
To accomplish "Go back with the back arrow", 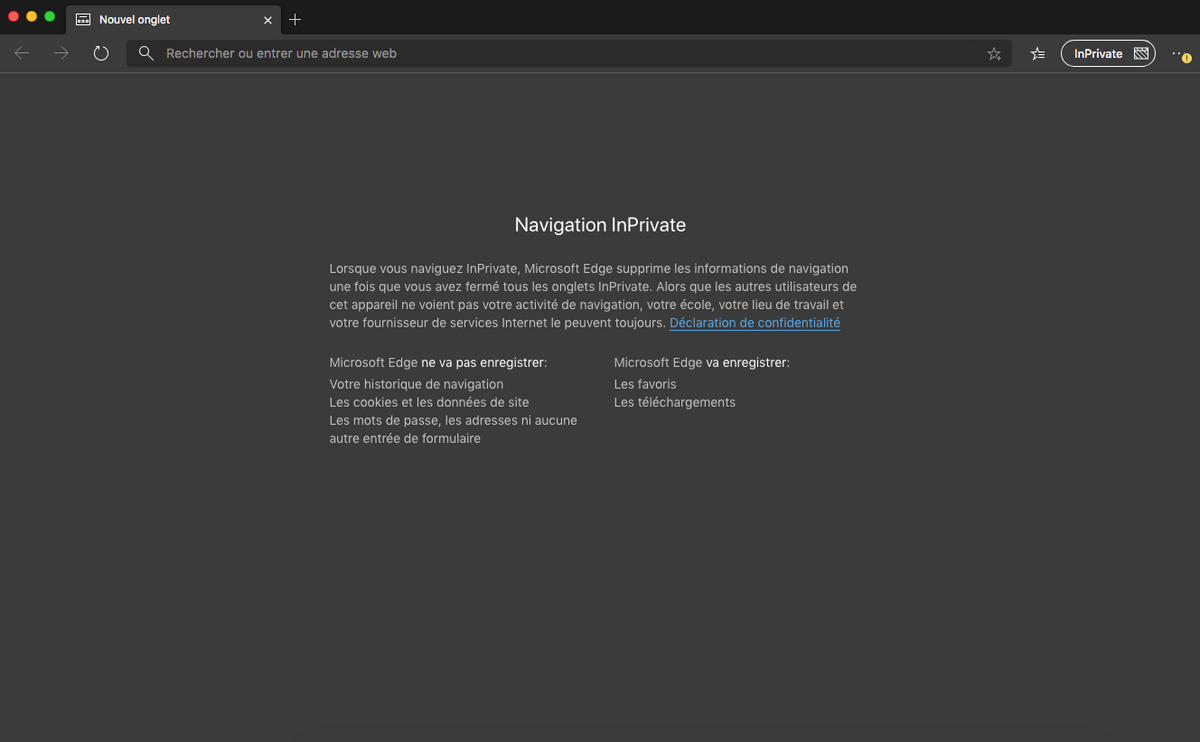I will coord(22,53).
